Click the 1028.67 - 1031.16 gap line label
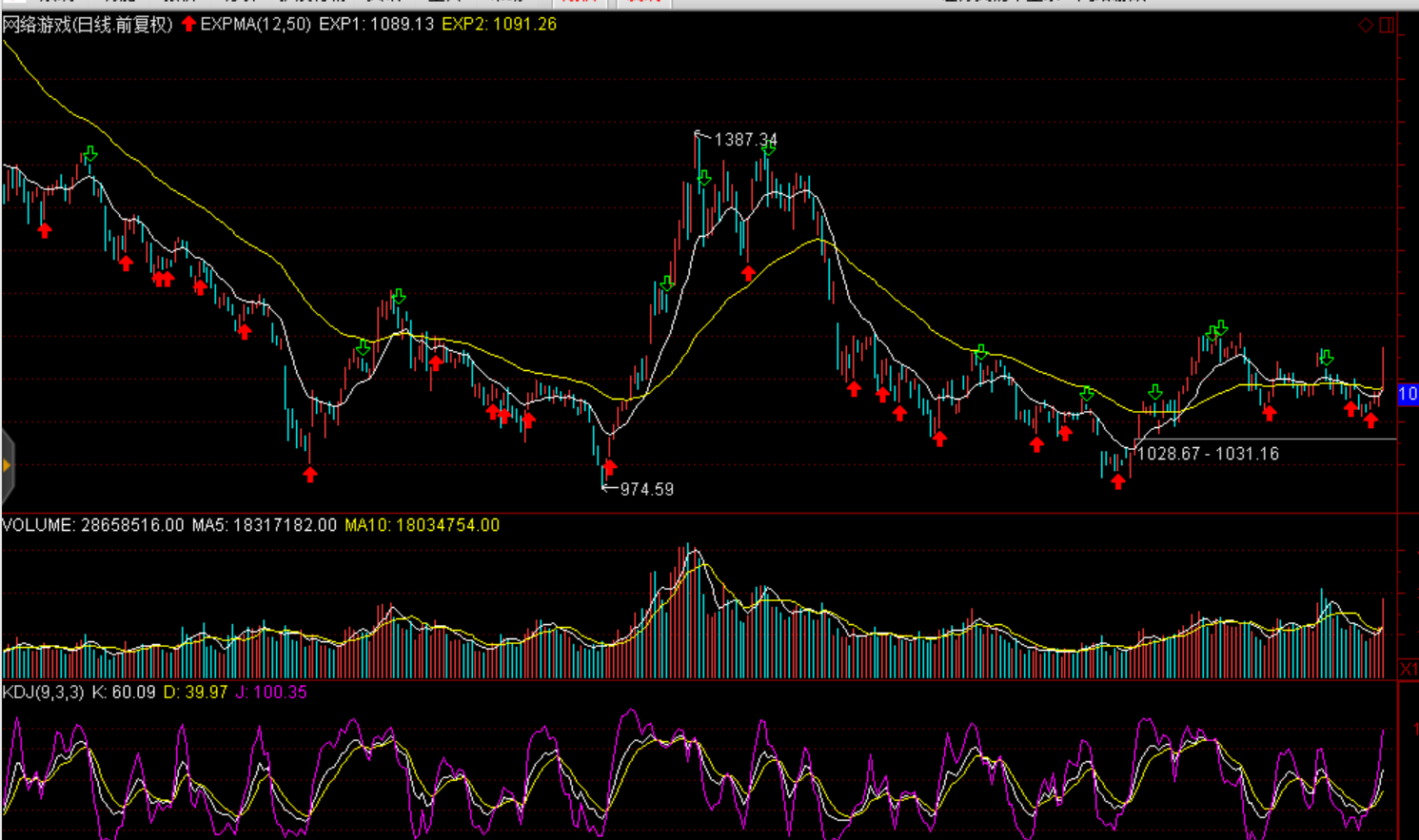Viewport: 1419px width, 840px height. pos(1208,454)
